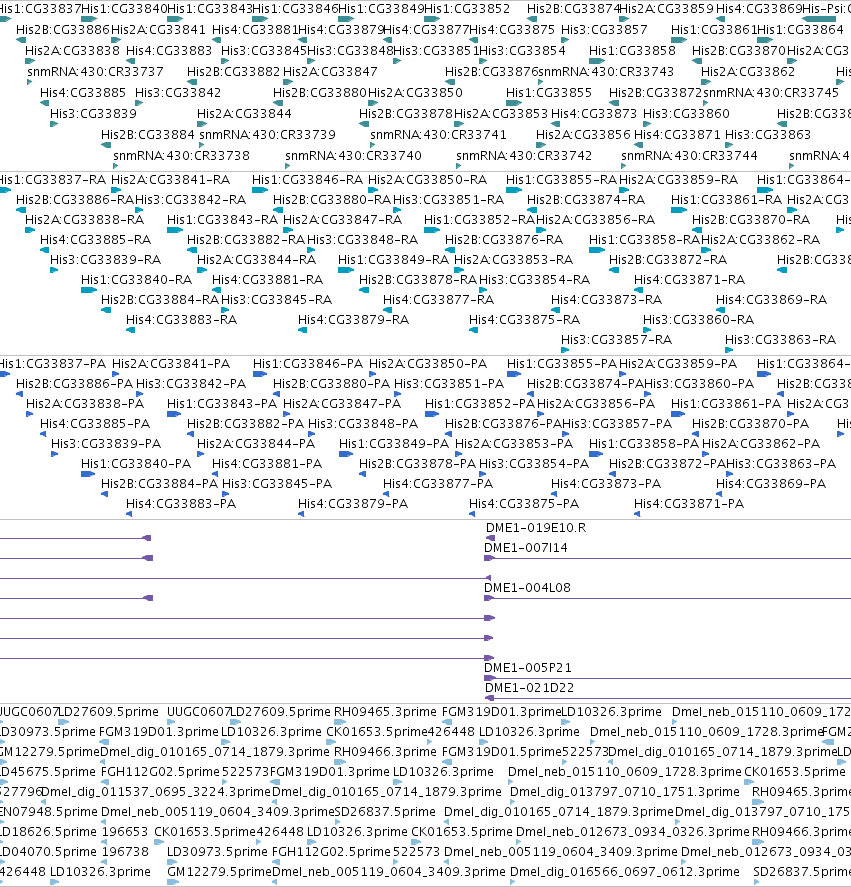Select the His1:CG33846-PA protein label
The width and height of the screenshot is (851, 887).
[x=308, y=364]
